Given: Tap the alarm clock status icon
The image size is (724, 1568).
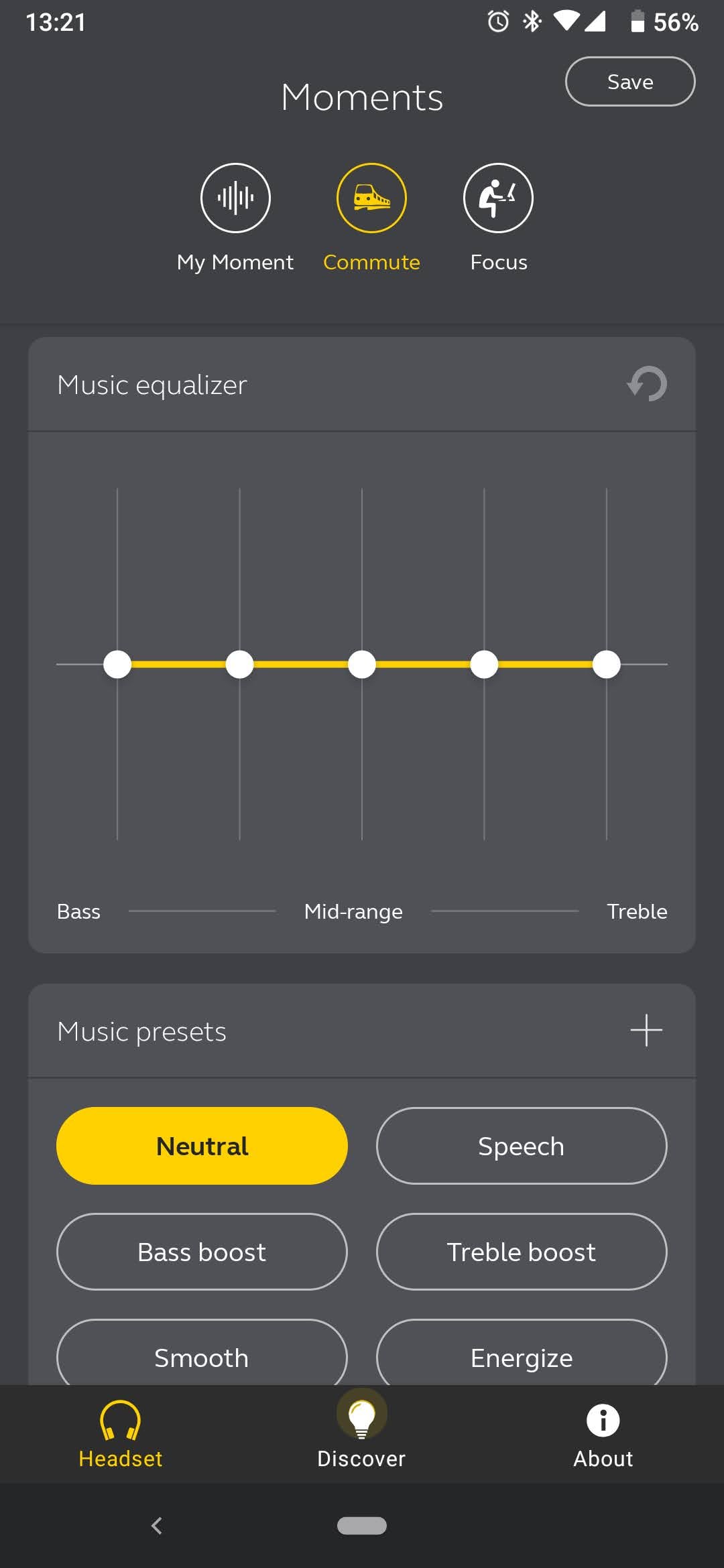Looking at the screenshot, I should pyautogui.click(x=498, y=21).
